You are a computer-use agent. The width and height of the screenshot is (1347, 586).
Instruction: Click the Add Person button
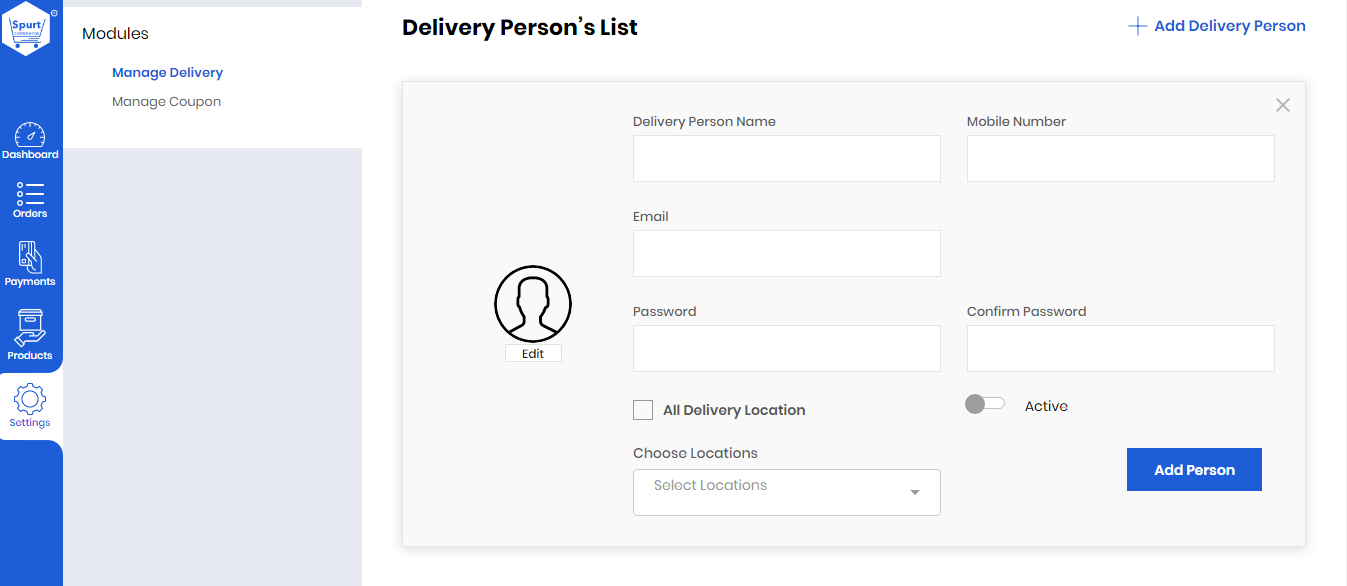(1194, 469)
